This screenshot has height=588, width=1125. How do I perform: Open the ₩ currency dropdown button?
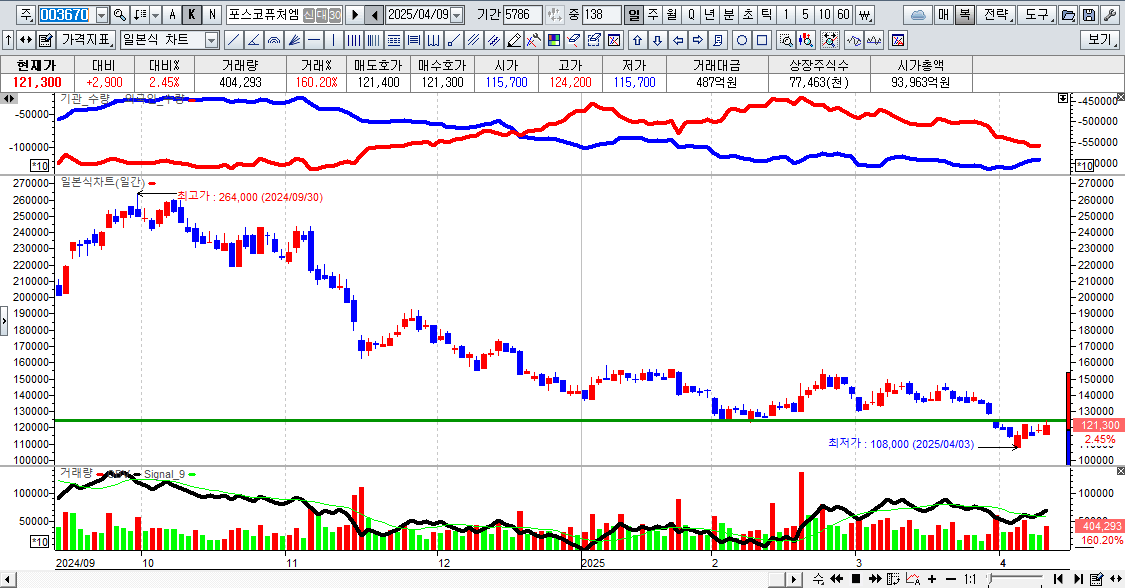point(865,14)
